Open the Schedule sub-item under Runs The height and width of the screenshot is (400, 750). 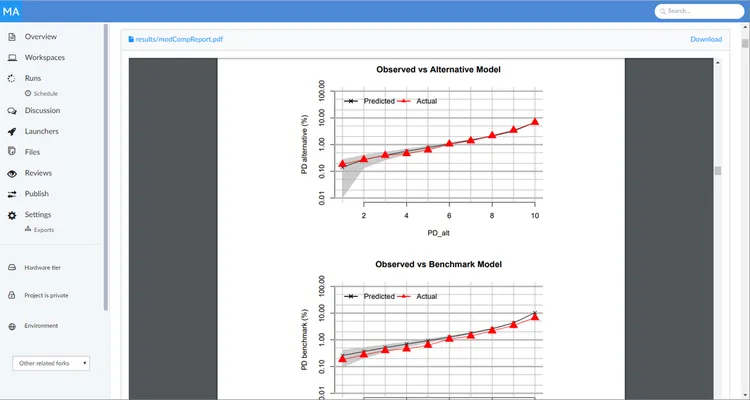point(45,94)
